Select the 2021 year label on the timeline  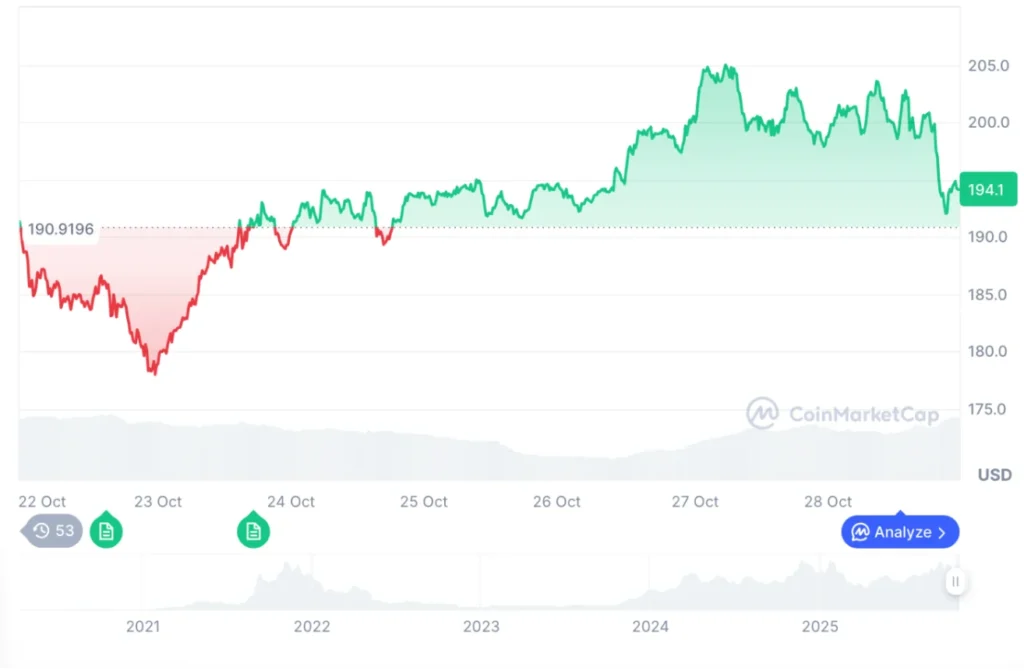(142, 627)
